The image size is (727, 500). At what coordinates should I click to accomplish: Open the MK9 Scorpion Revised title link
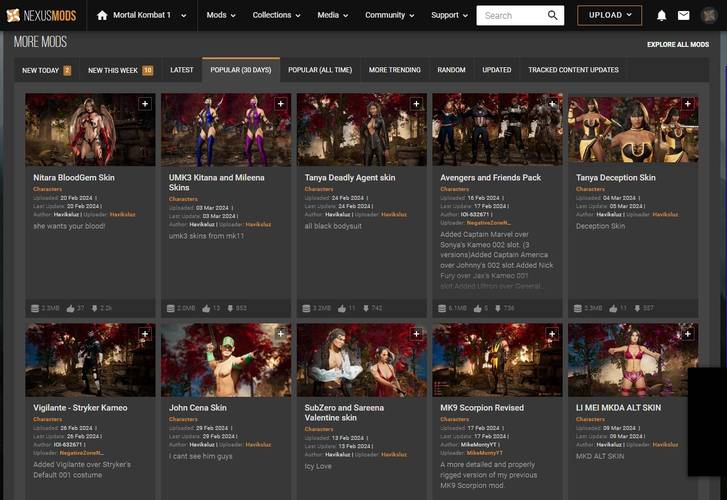[482, 408]
